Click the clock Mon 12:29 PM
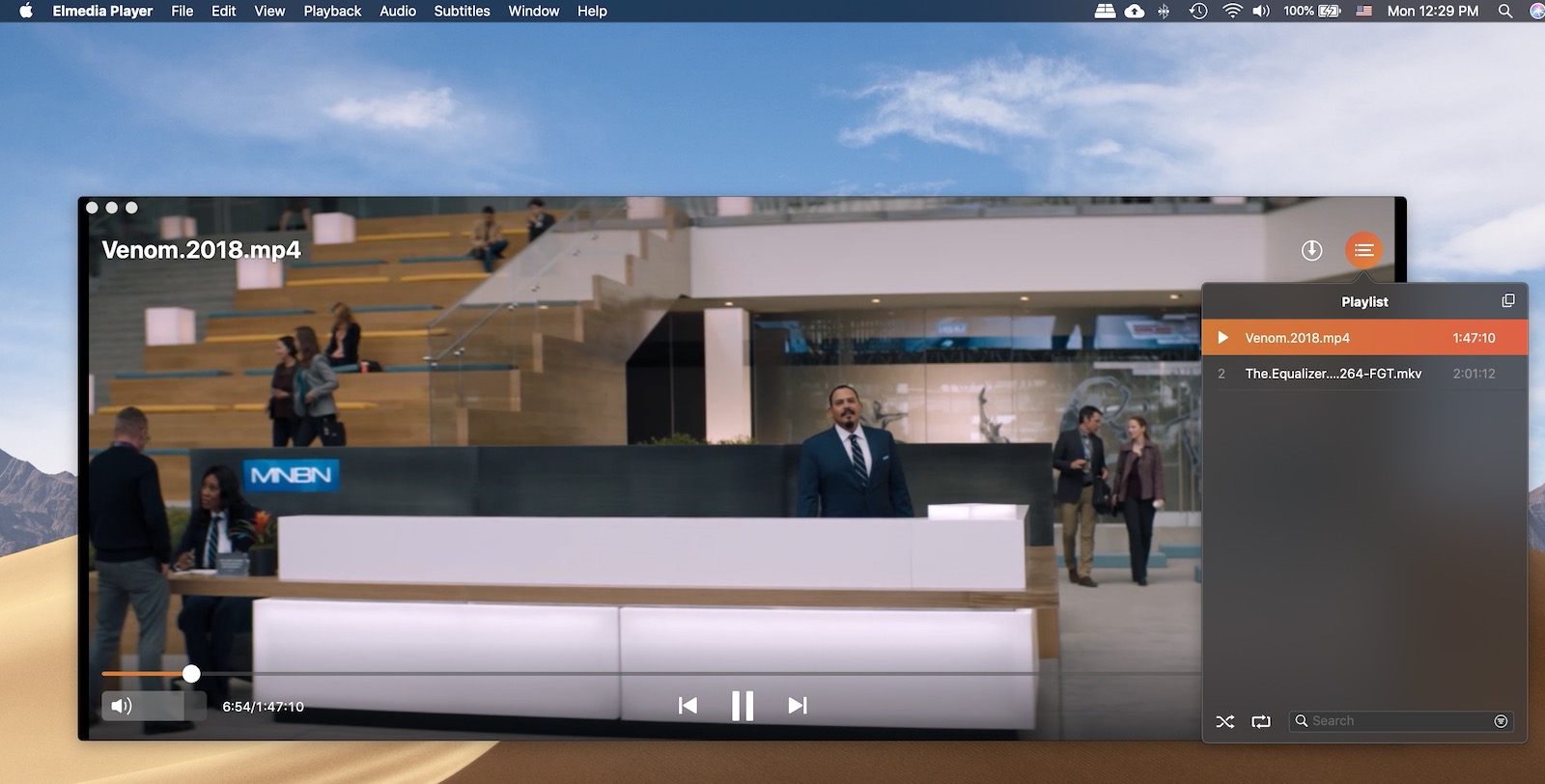The image size is (1545, 784). [x=1432, y=11]
